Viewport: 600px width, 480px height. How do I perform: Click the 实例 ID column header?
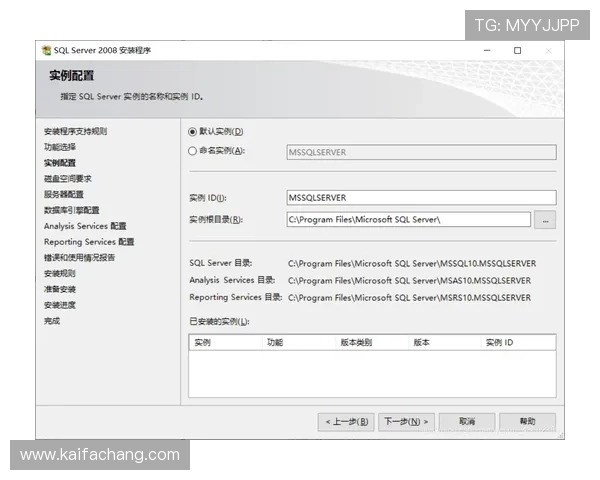coord(518,343)
